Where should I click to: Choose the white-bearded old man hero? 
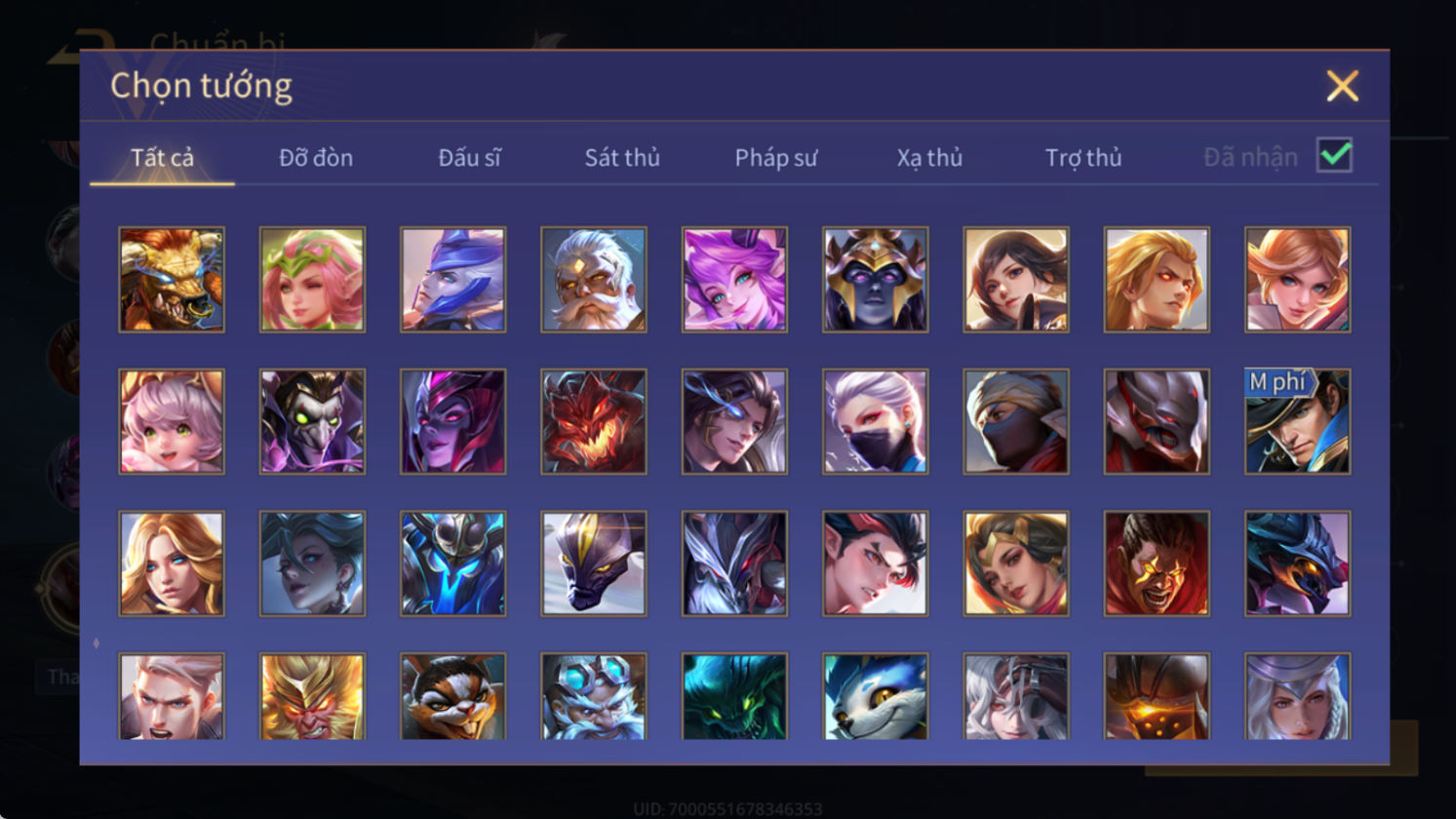(x=594, y=280)
